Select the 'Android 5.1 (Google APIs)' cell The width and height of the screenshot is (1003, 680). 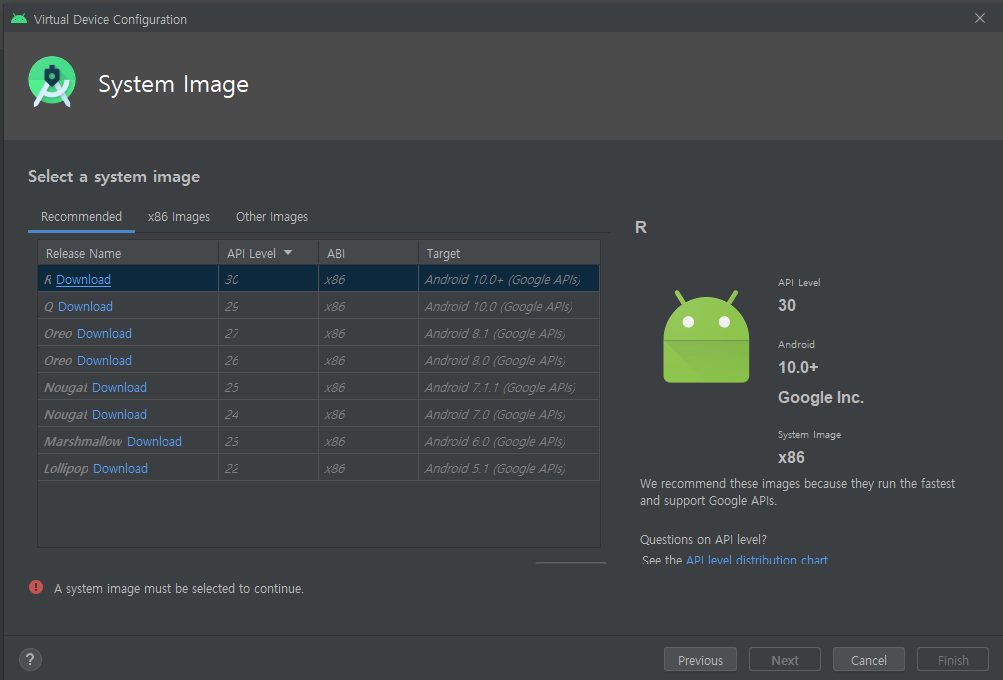[x=509, y=468]
